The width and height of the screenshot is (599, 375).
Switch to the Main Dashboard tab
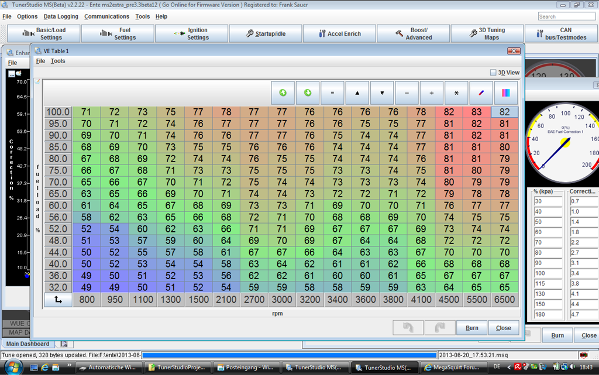click(x=28, y=344)
